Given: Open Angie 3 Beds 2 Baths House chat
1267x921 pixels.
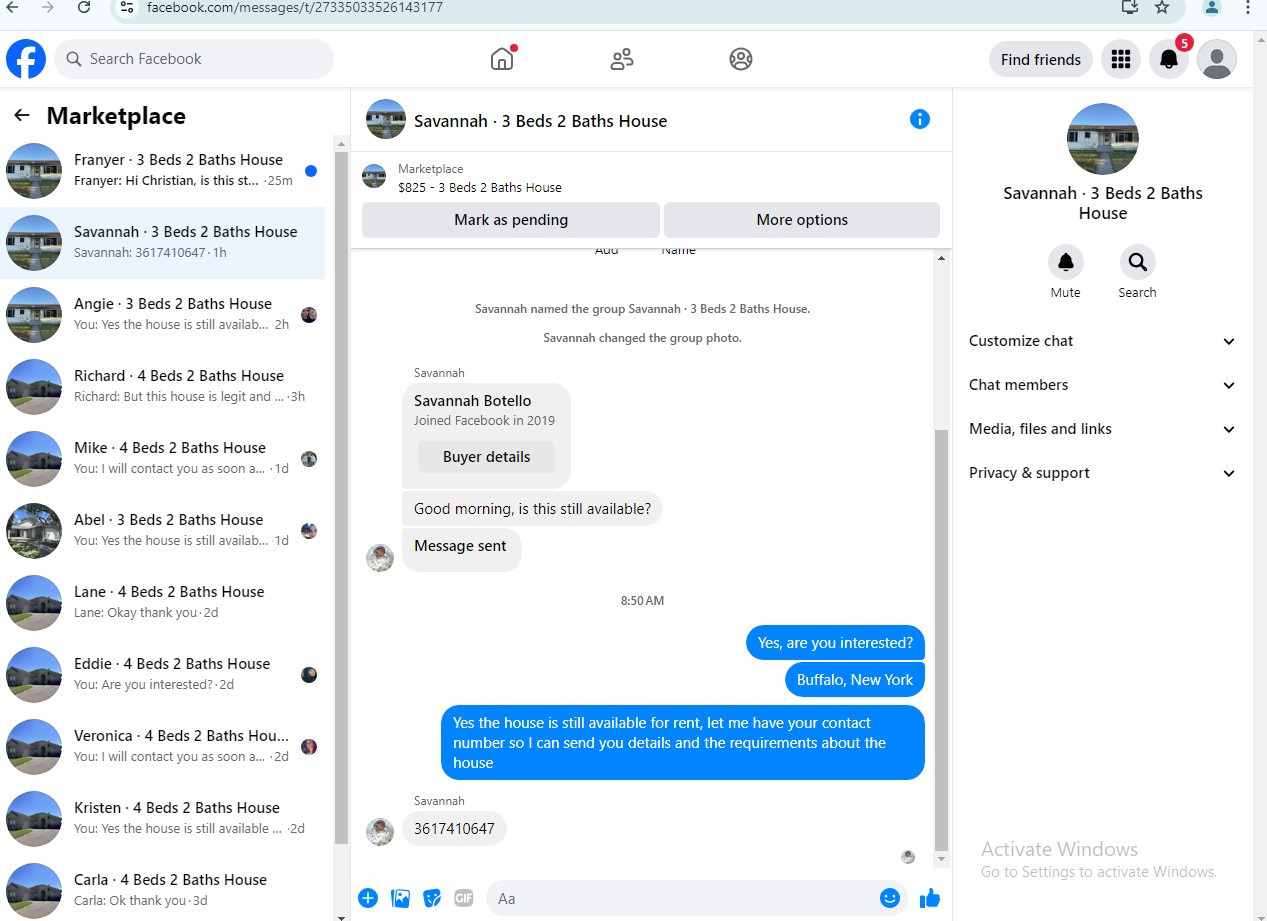Looking at the screenshot, I should tap(162, 314).
